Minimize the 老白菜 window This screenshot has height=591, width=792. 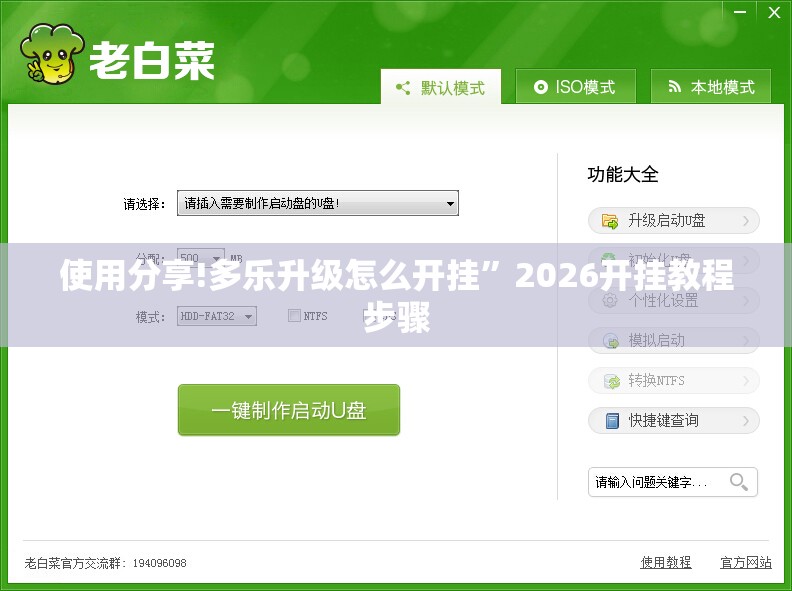click(740, 12)
